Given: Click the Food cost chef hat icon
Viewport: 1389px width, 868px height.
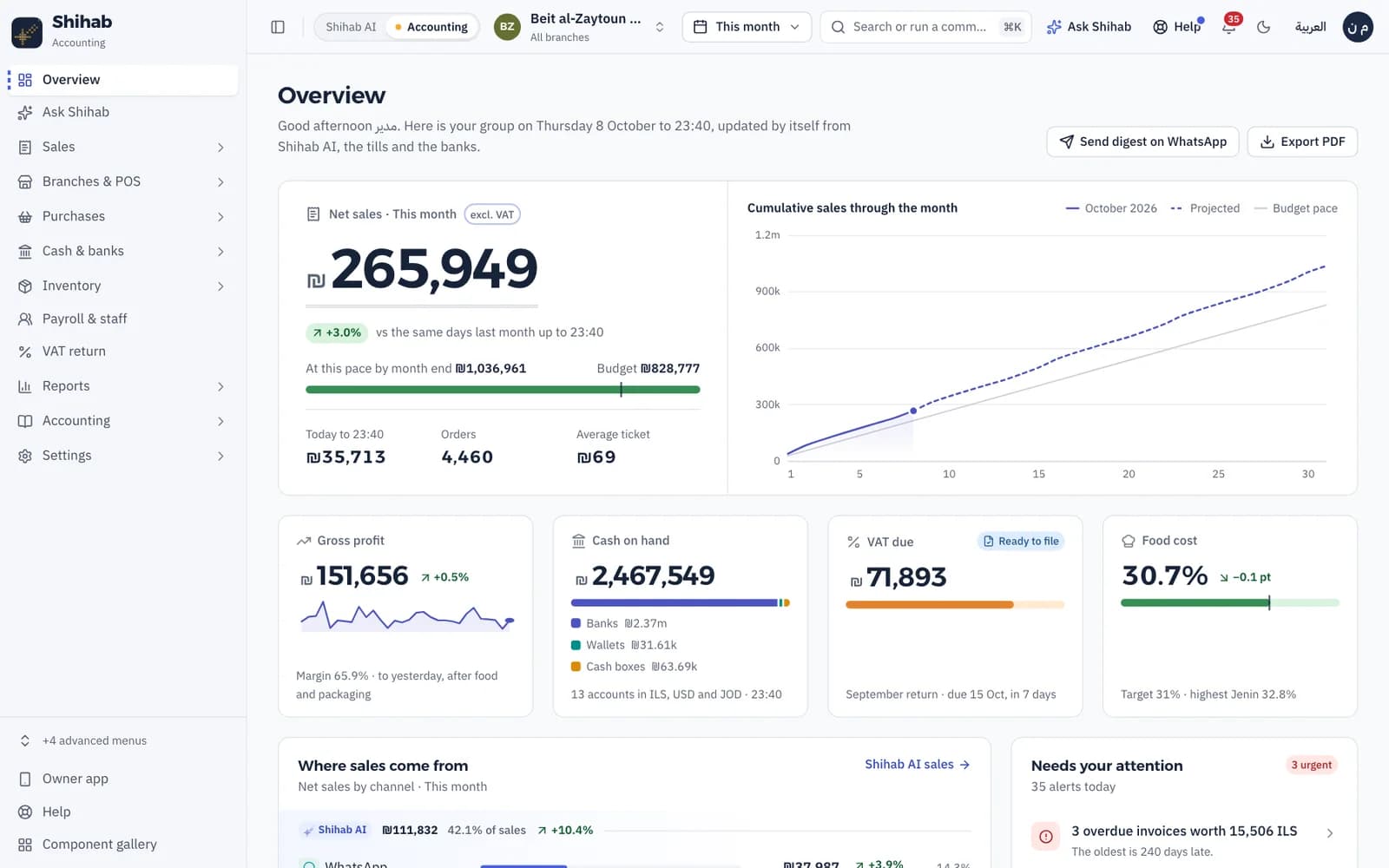Looking at the screenshot, I should pyautogui.click(x=1129, y=541).
